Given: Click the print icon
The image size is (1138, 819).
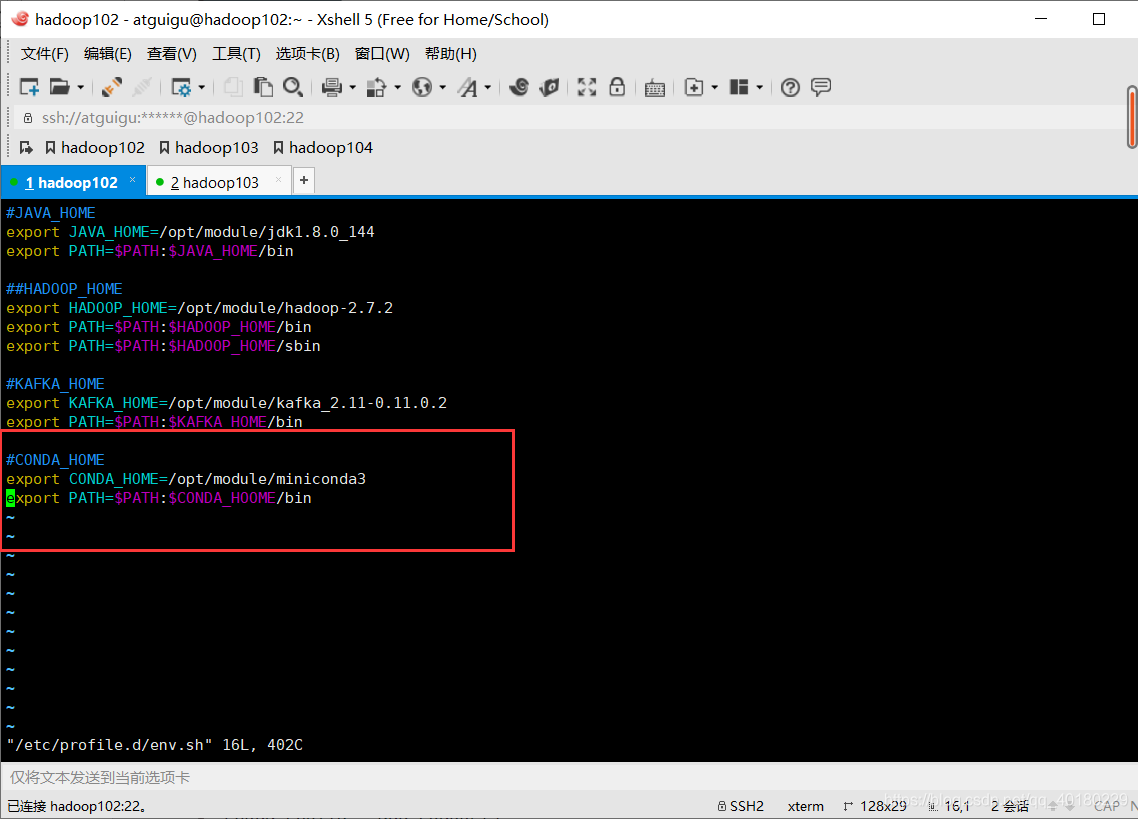Looking at the screenshot, I should 332,87.
